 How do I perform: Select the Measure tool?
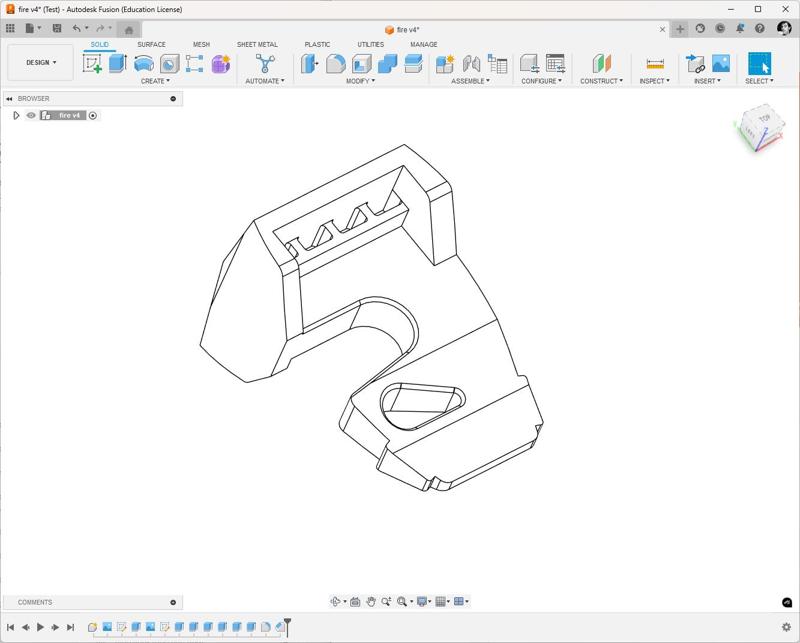coord(655,64)
